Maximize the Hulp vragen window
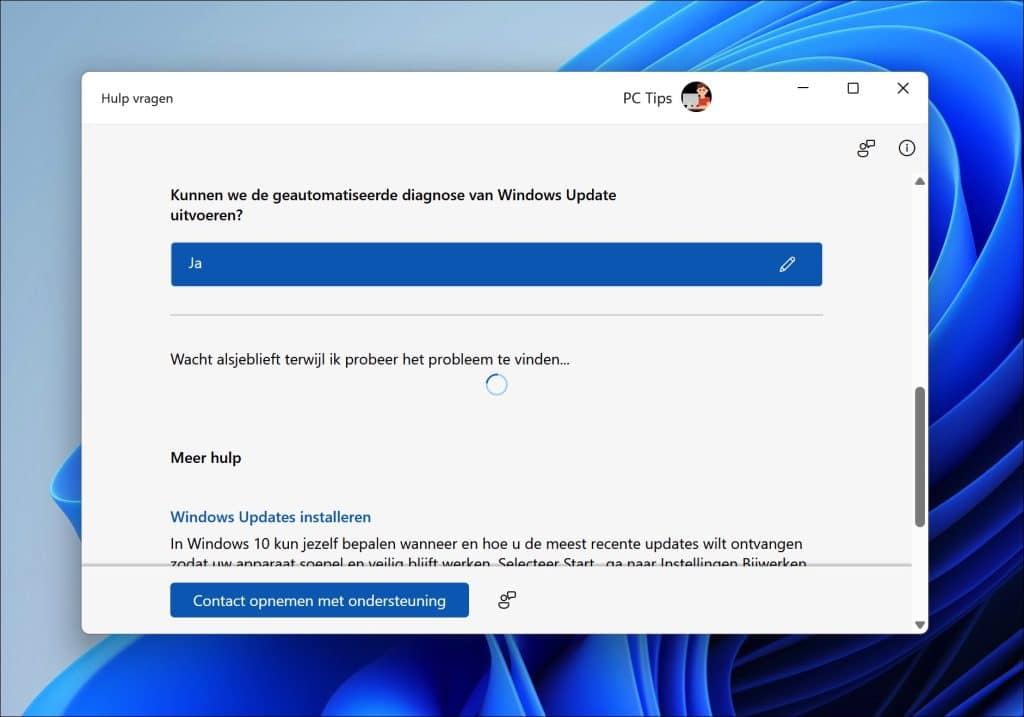Image resolution: width=1024 pixels, height=717 pixels. (853, 88)
